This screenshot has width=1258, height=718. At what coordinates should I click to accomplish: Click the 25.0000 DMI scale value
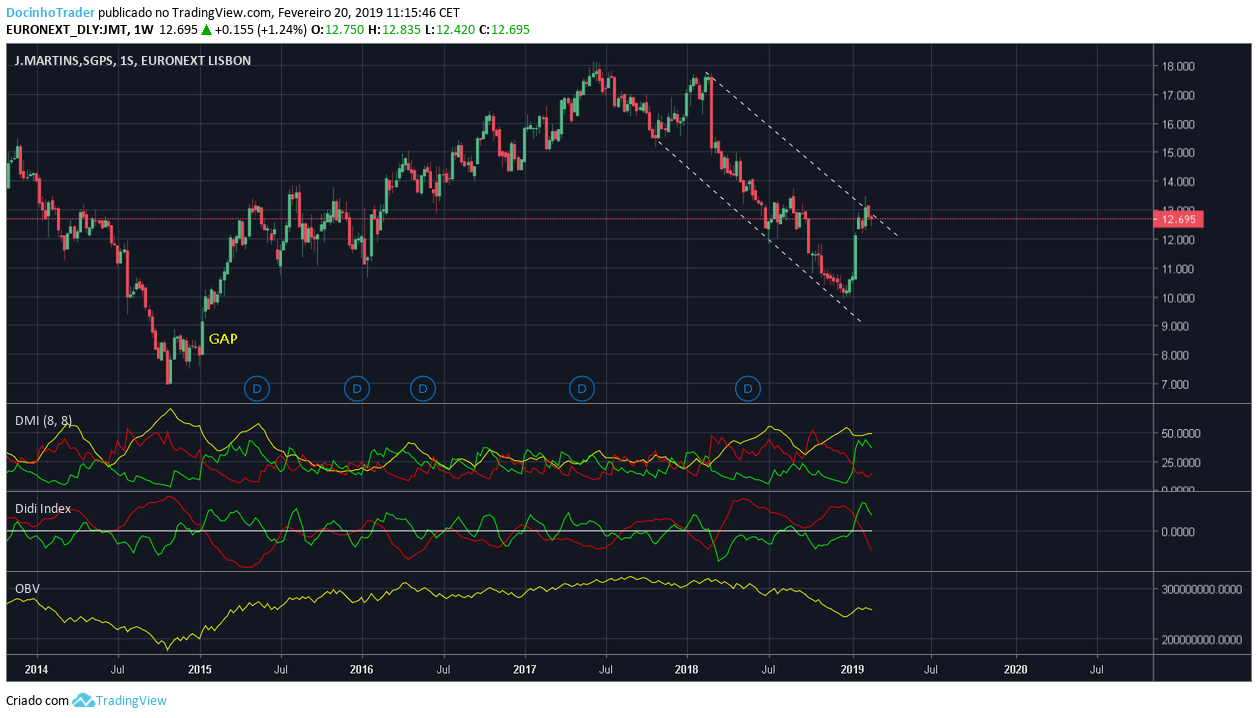pyautogui.click(x=1181, y=463)
